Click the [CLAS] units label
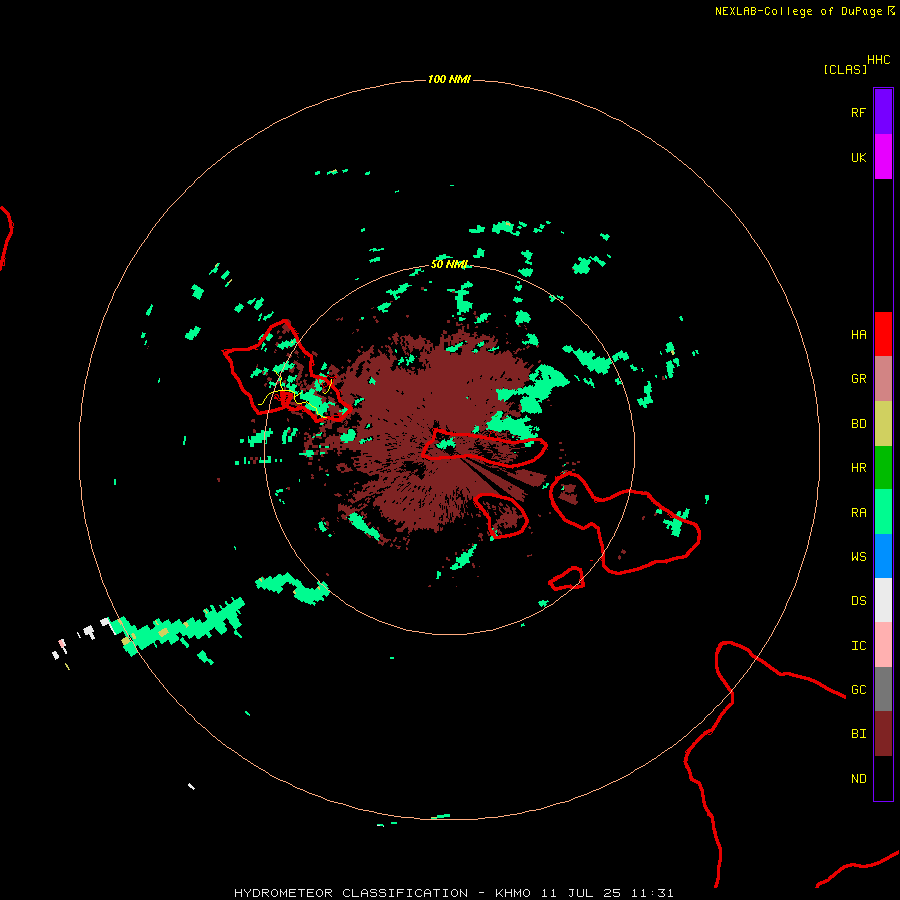This screenshot has width=900, height=900. coord(845,69)
